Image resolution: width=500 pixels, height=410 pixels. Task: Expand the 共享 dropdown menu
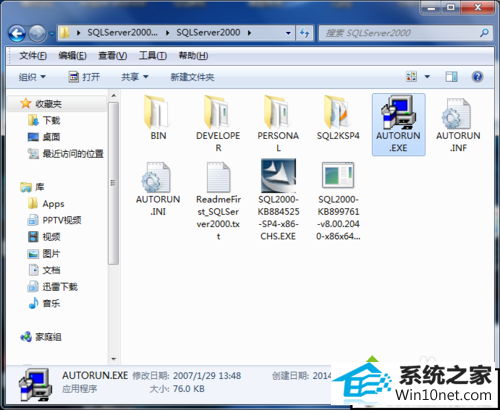pos(135,77)
